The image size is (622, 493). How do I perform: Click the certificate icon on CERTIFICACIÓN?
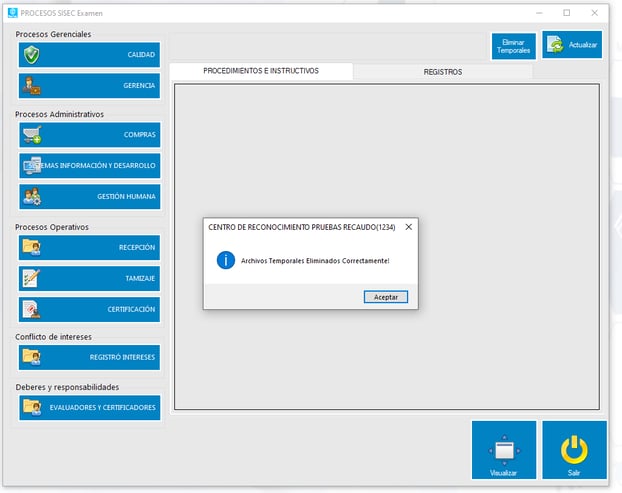[x=31, y=309]
